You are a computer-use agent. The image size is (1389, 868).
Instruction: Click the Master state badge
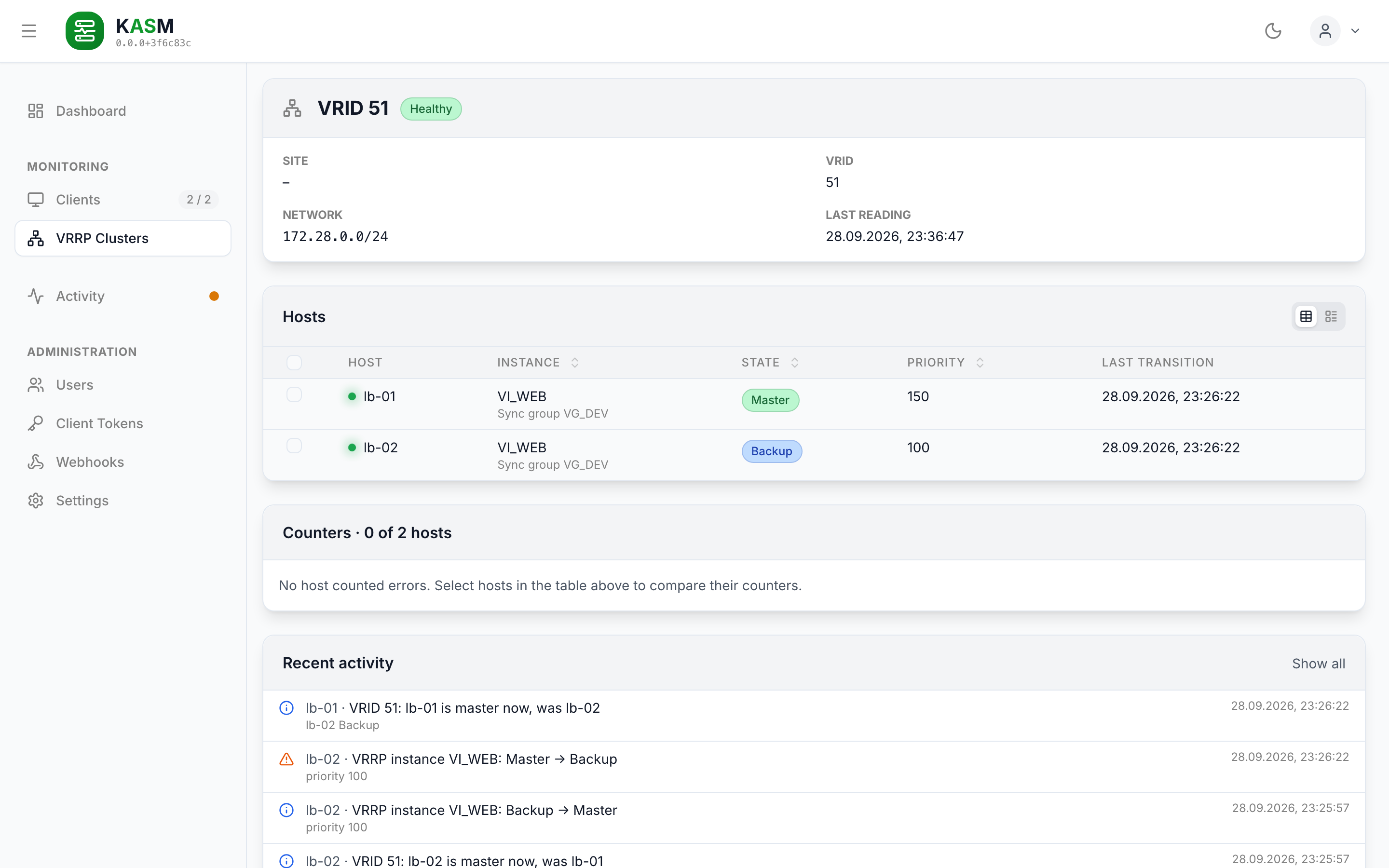coord(770,400)
